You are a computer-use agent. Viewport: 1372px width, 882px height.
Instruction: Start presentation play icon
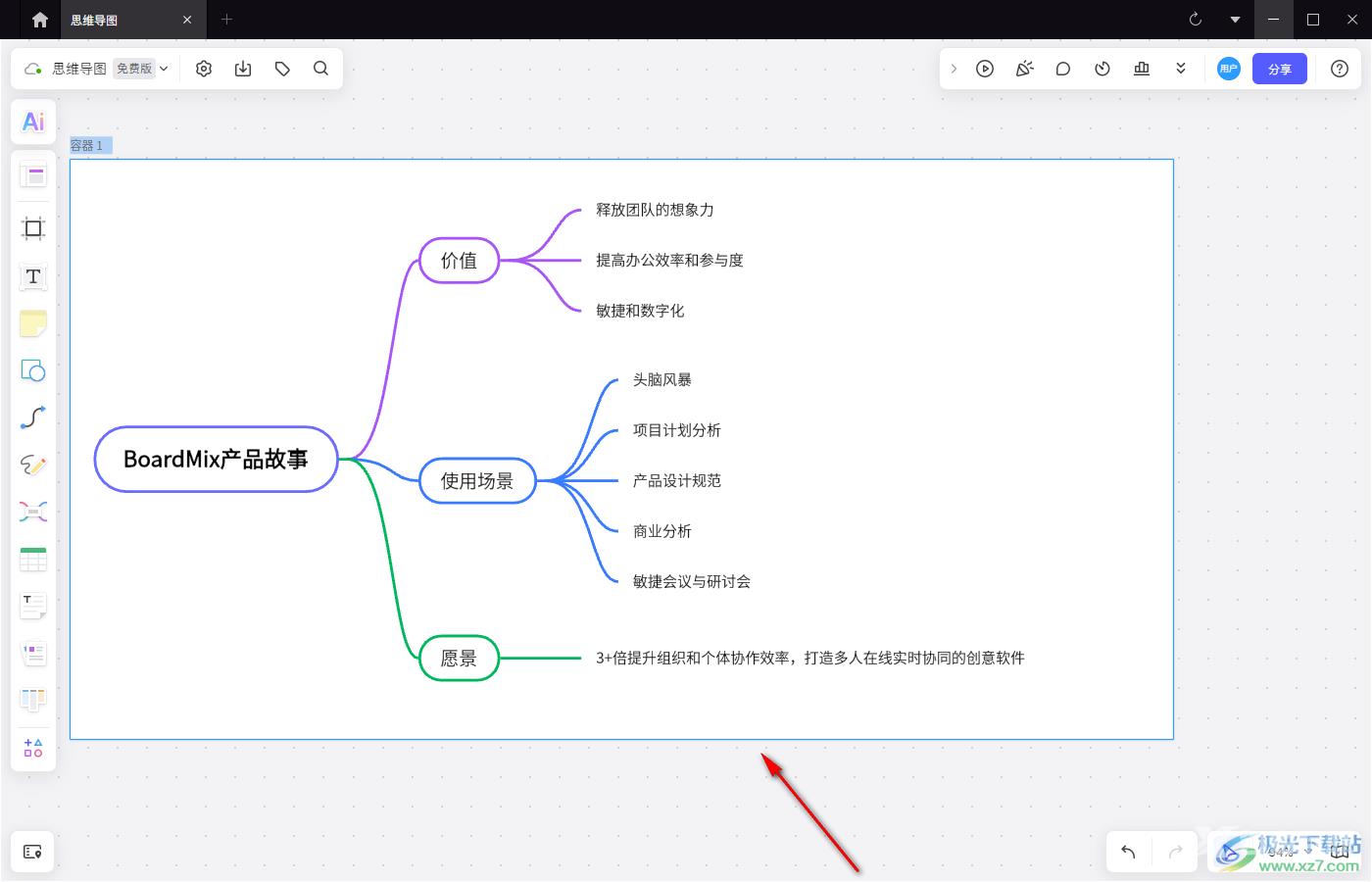[x=985, y=69]
